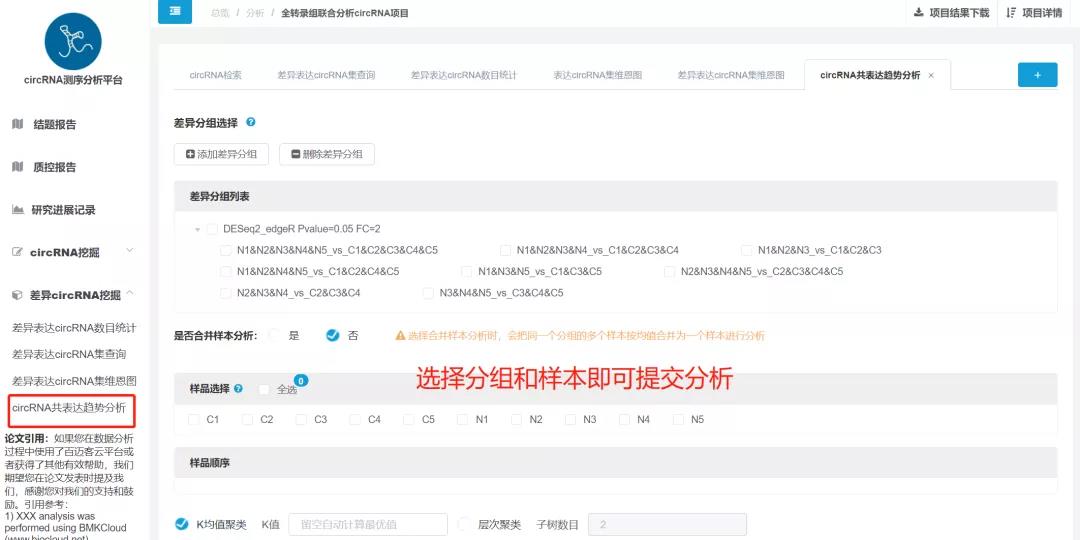This screenshot has width=1080, height=540.
Task: Select 是 for merging sample analysis
Action: coord(275,336)
